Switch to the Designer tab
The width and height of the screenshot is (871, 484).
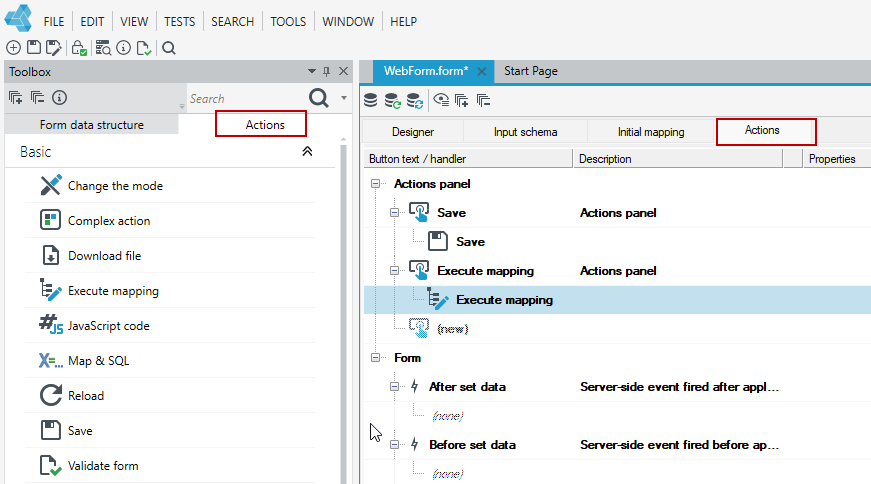tap(413, 132)
